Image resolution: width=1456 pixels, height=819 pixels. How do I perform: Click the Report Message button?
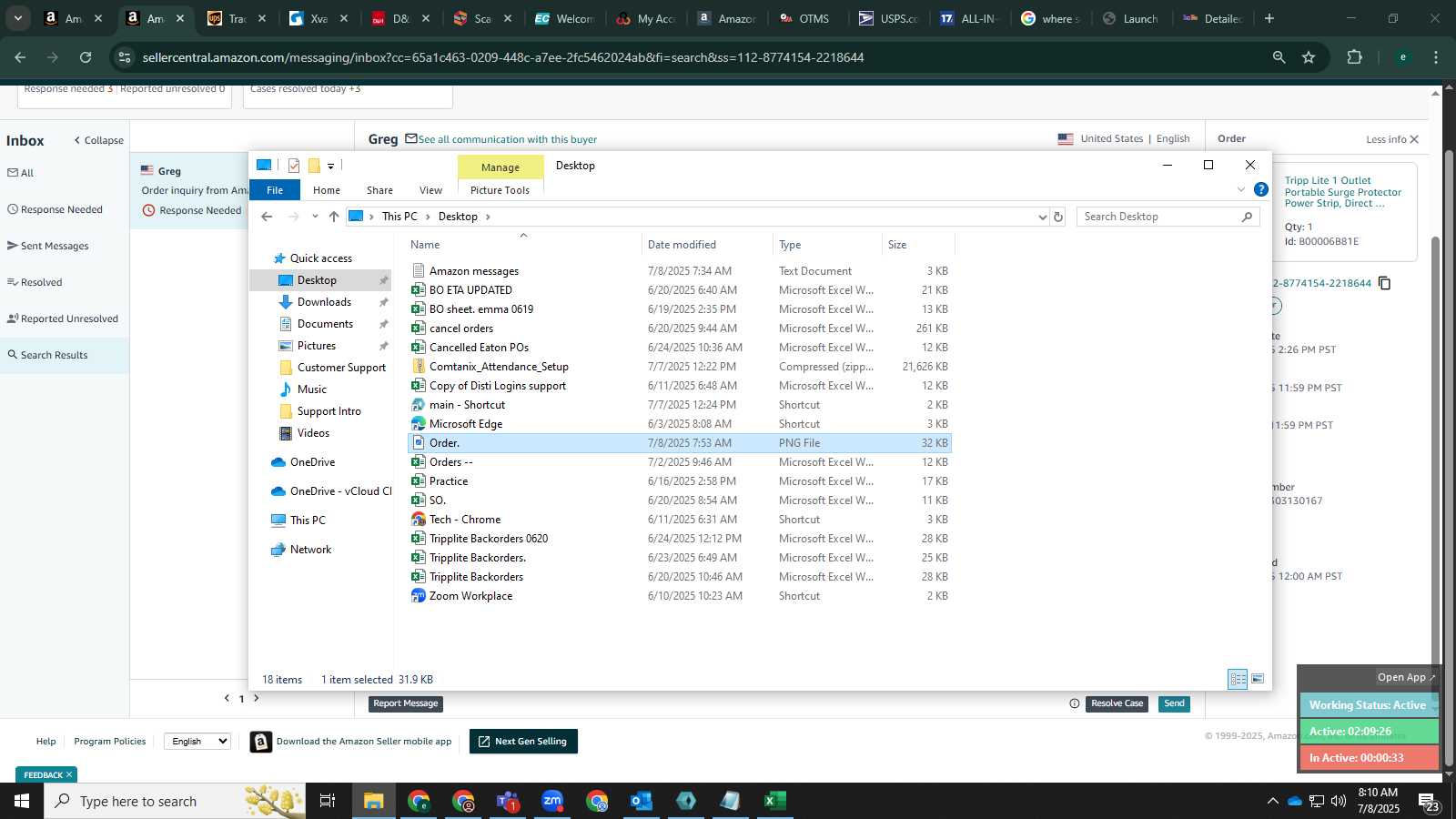406,703
